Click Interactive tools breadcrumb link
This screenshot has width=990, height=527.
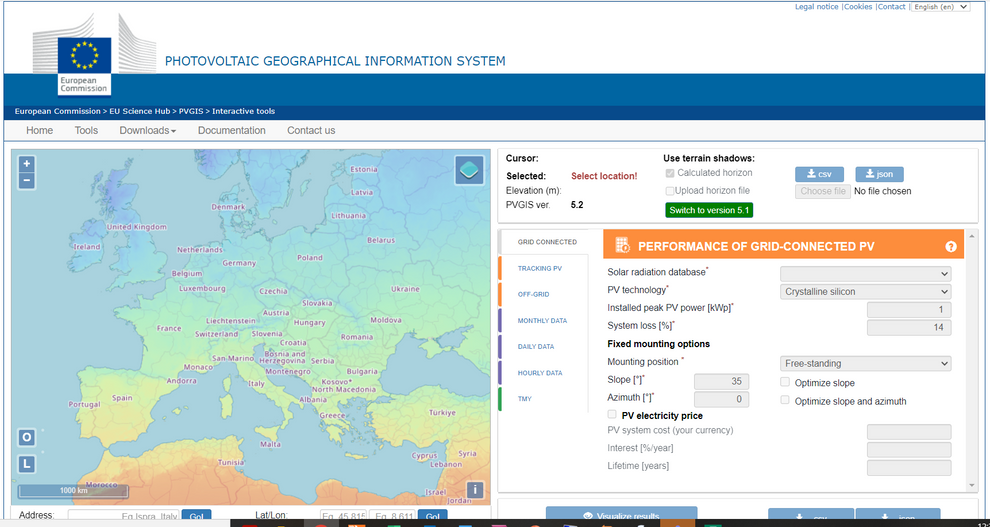243,111
